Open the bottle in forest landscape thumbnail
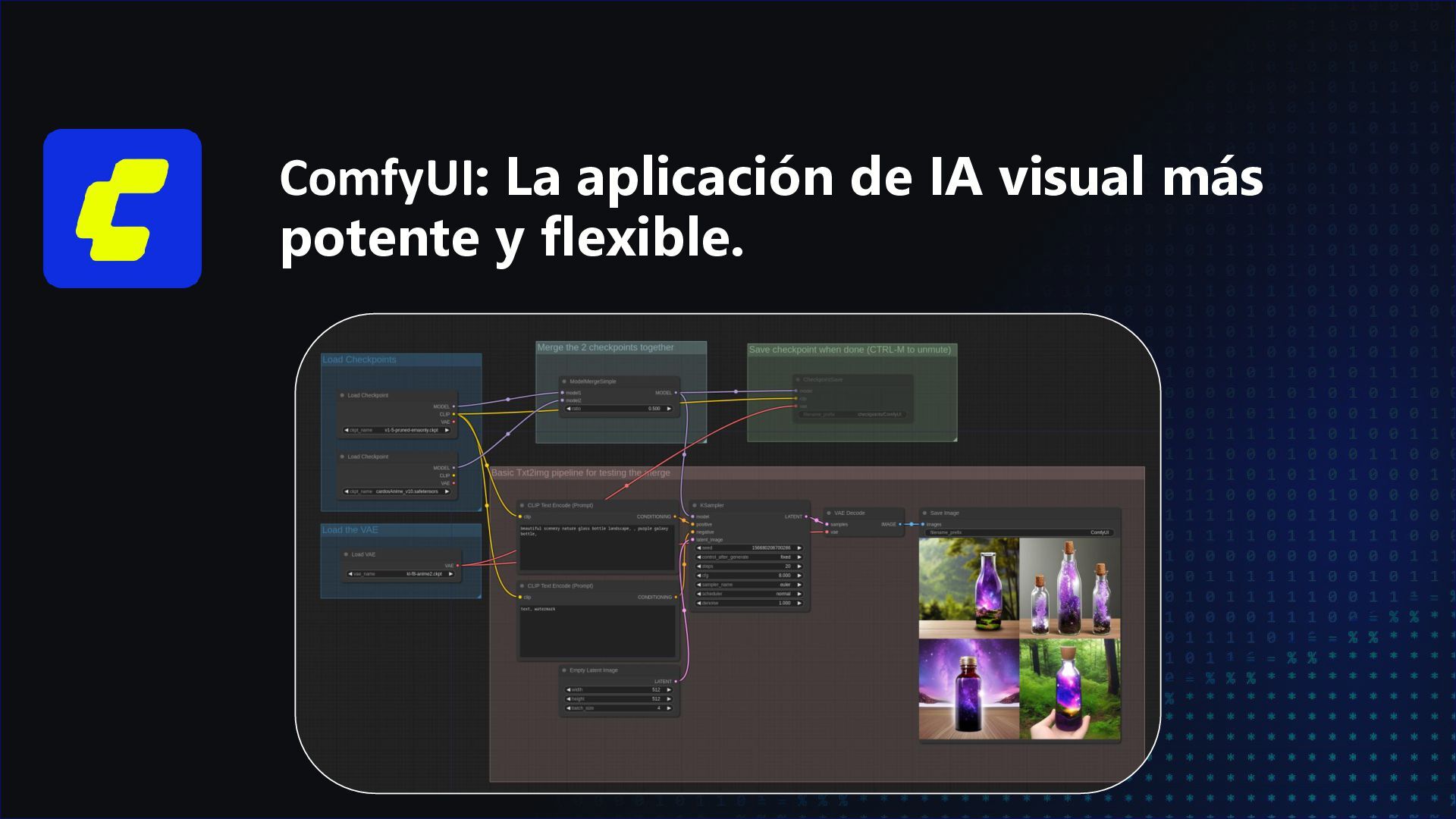This screenshot has height=819, width=1456. pyautogui.click(x=969, y=588)
